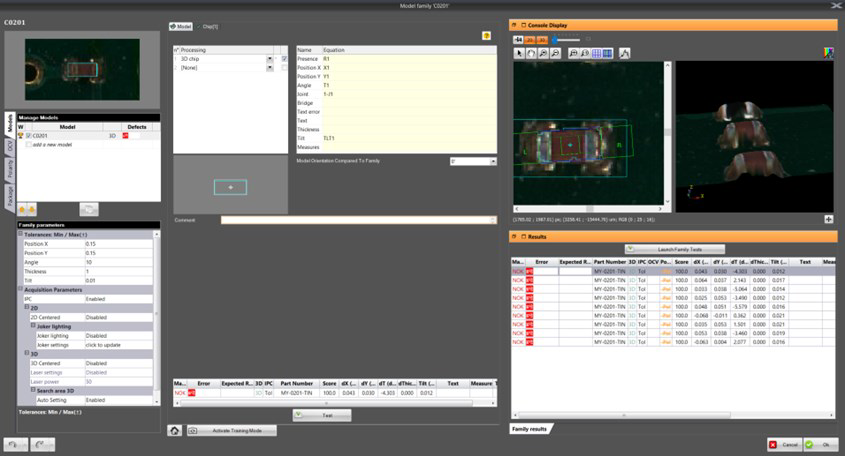
Task: Click the redo arrow button
Action: (x=41, y=444)
